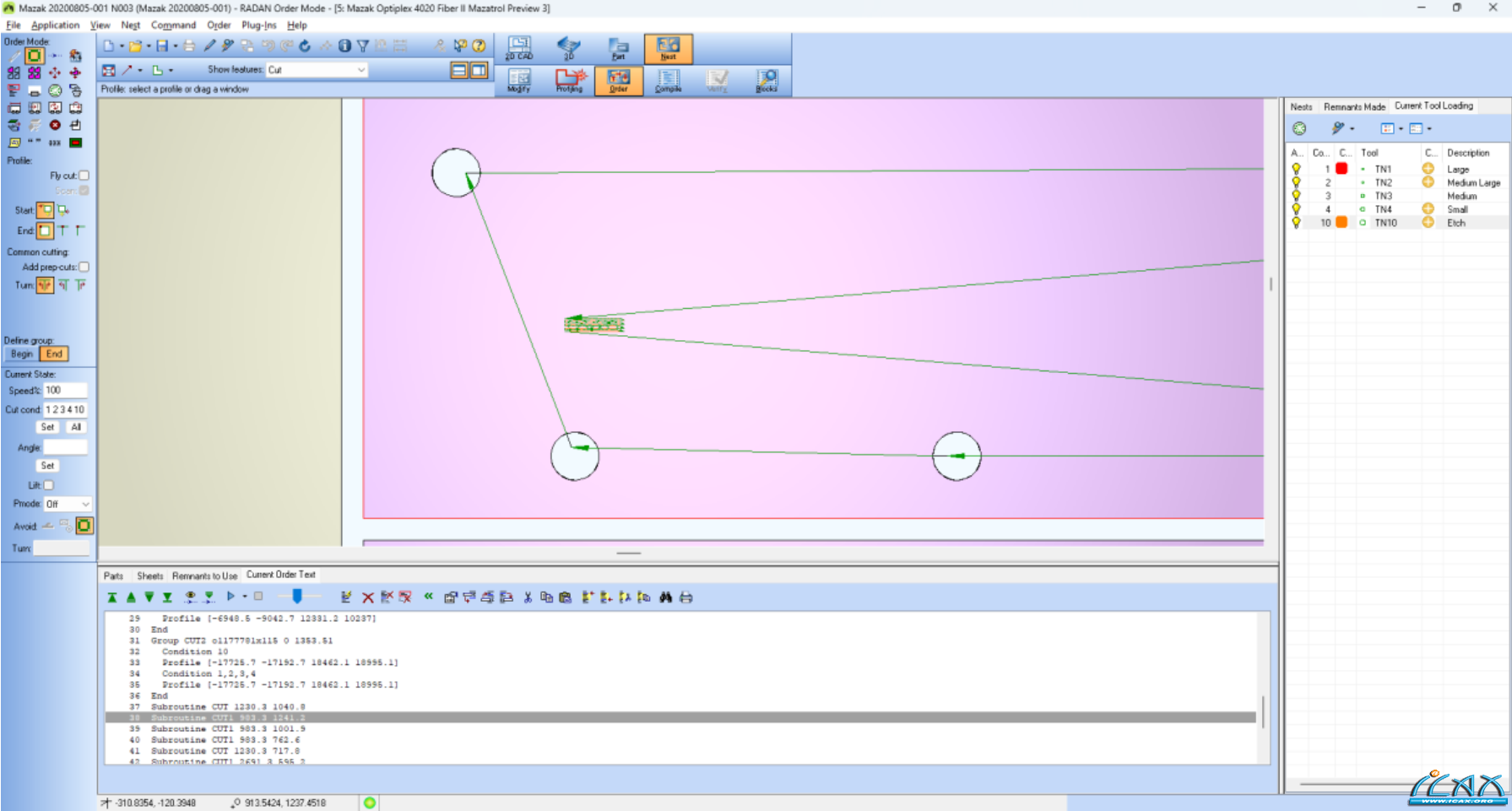1512x811 pixels.
Task: Click the Save disk icon
Action: point(162,46)
